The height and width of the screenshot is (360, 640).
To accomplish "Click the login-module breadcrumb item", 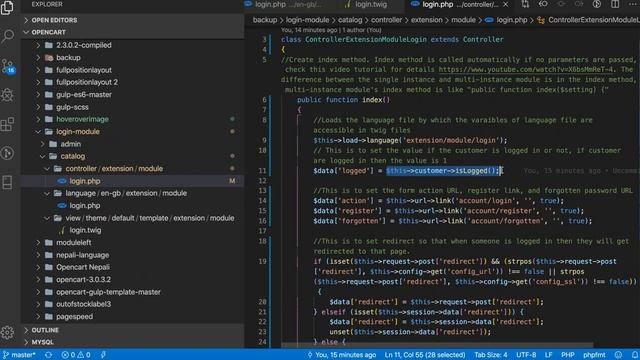I will click(307, 20).
